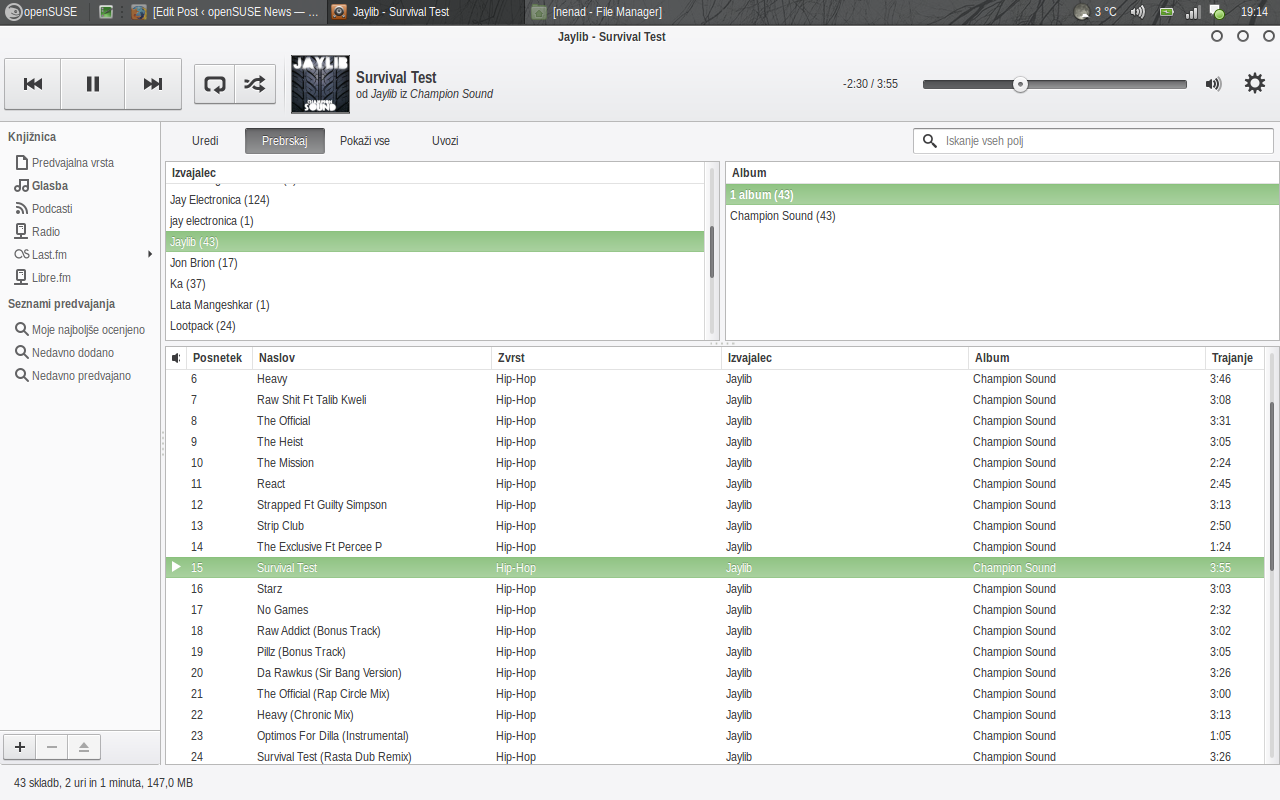Skip to the previous track

tap(33, 84)
